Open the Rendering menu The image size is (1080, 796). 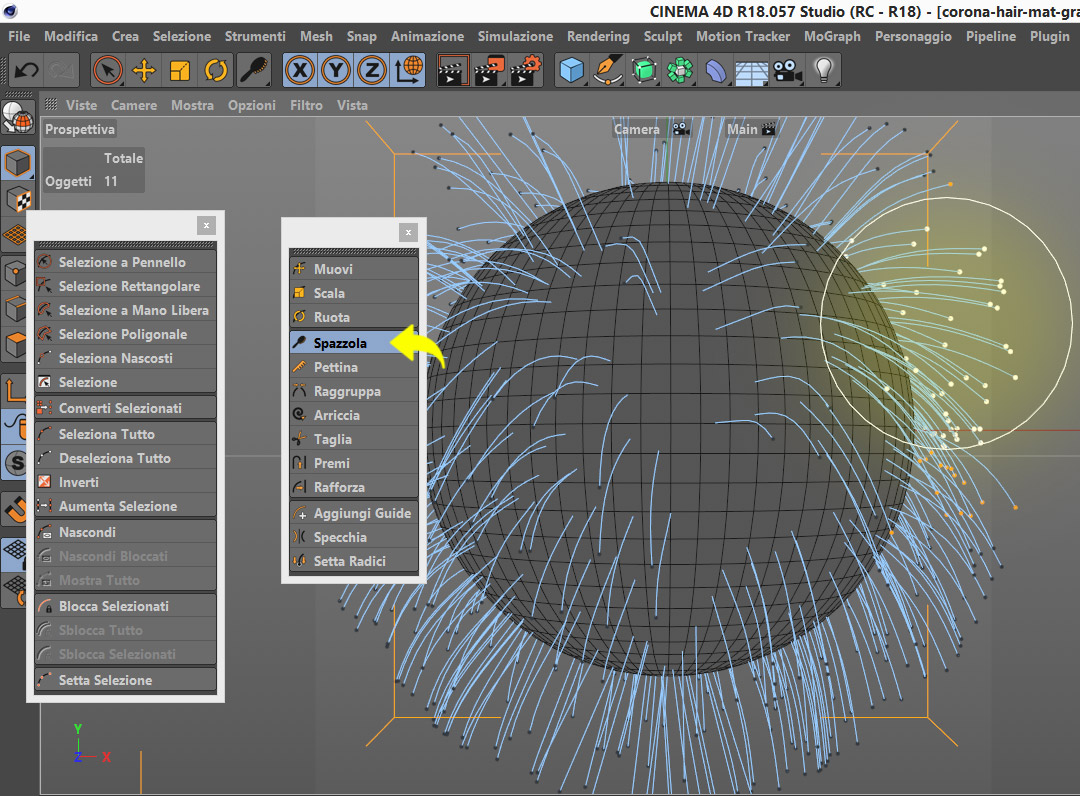coord(598,36)
